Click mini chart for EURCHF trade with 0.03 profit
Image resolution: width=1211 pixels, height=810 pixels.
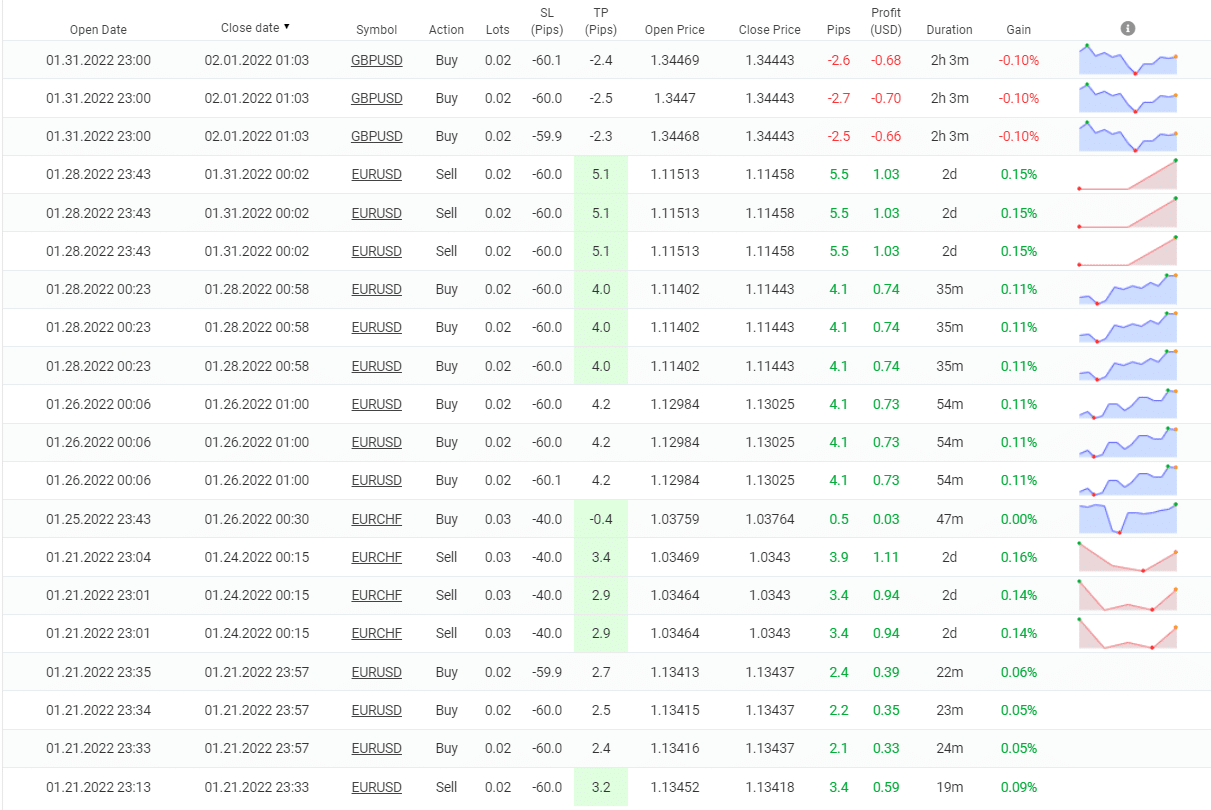point(1128,519)
